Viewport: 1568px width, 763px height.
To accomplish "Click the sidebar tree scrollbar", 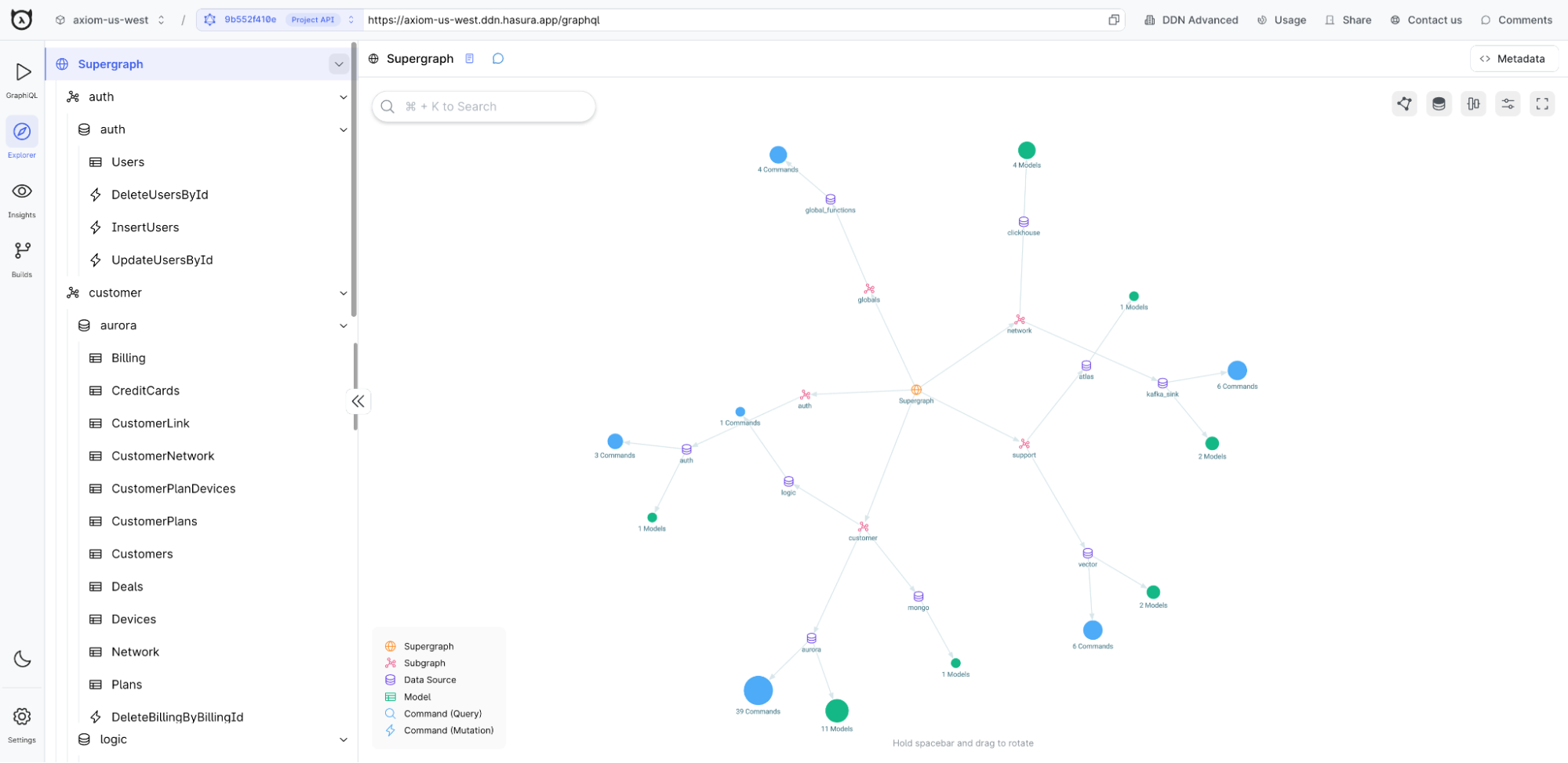I will point(355,180).
